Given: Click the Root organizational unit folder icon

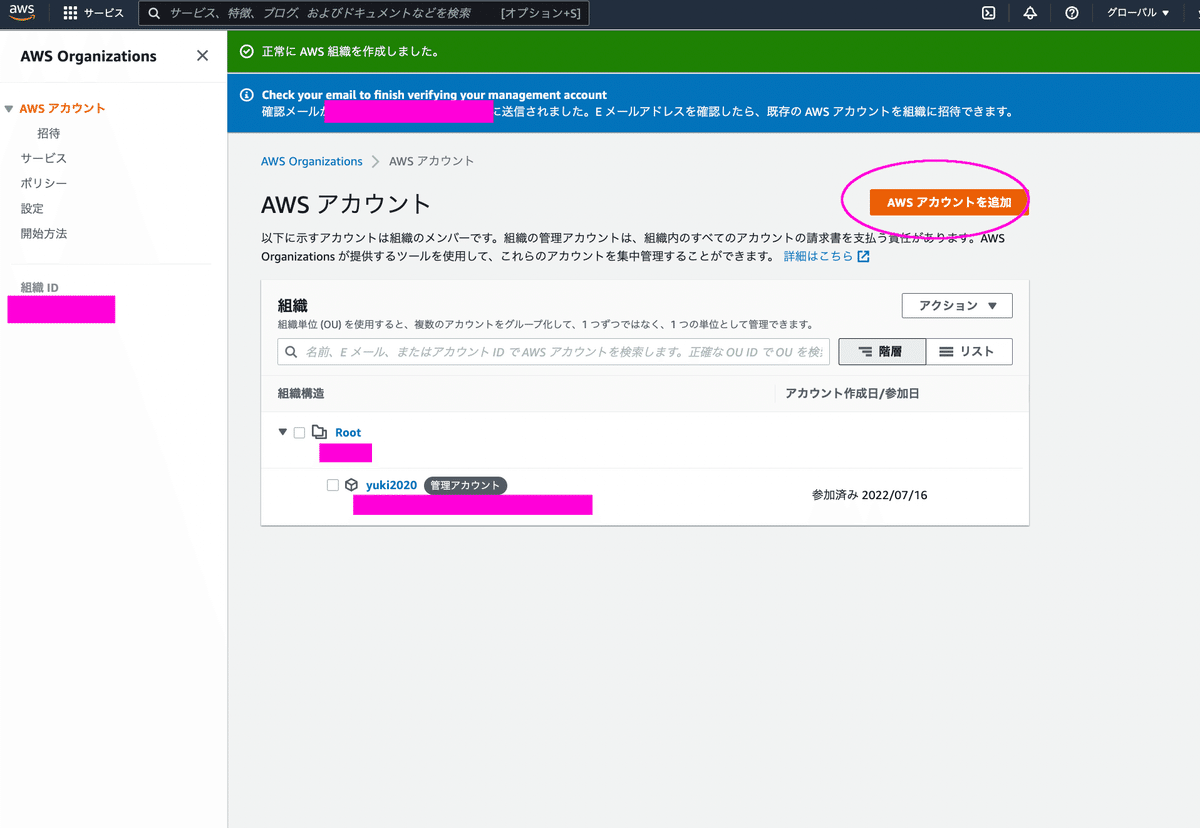Looking at the screenshot, I should tap(320, 432).
